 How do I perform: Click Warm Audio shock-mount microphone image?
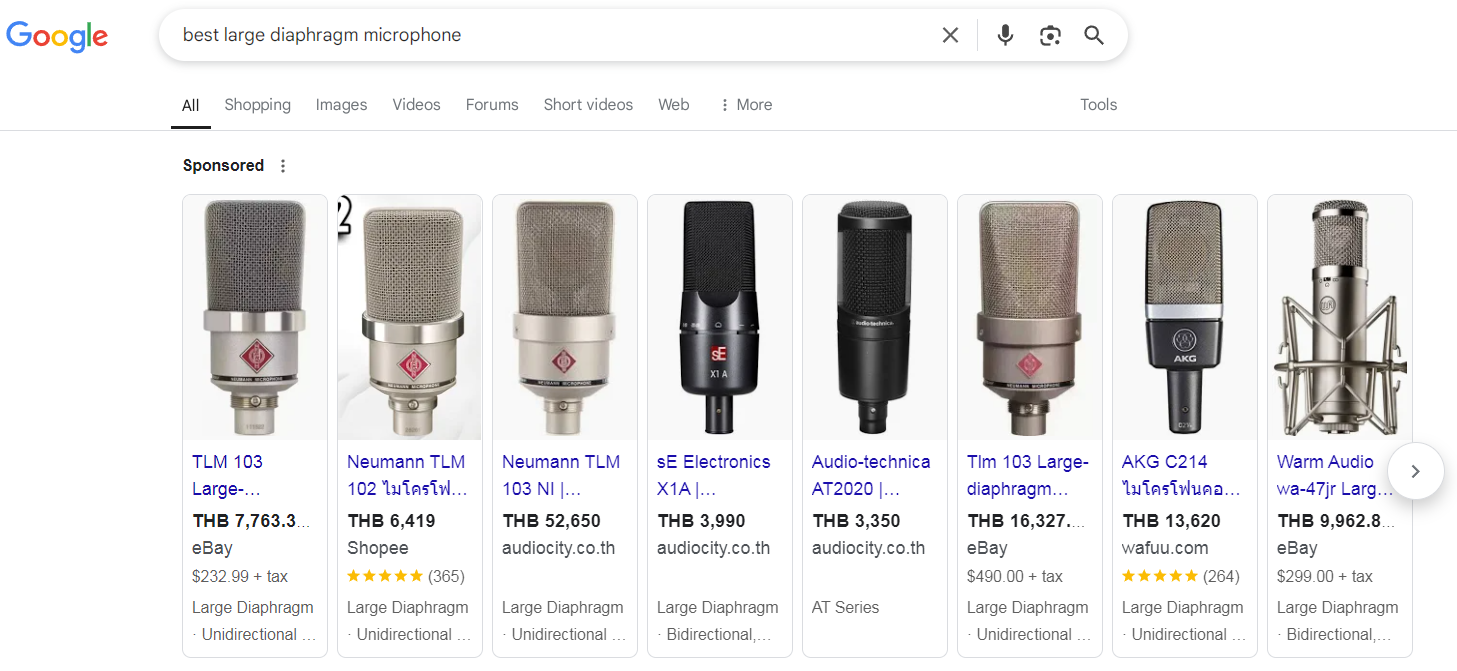coord(1340,318)
